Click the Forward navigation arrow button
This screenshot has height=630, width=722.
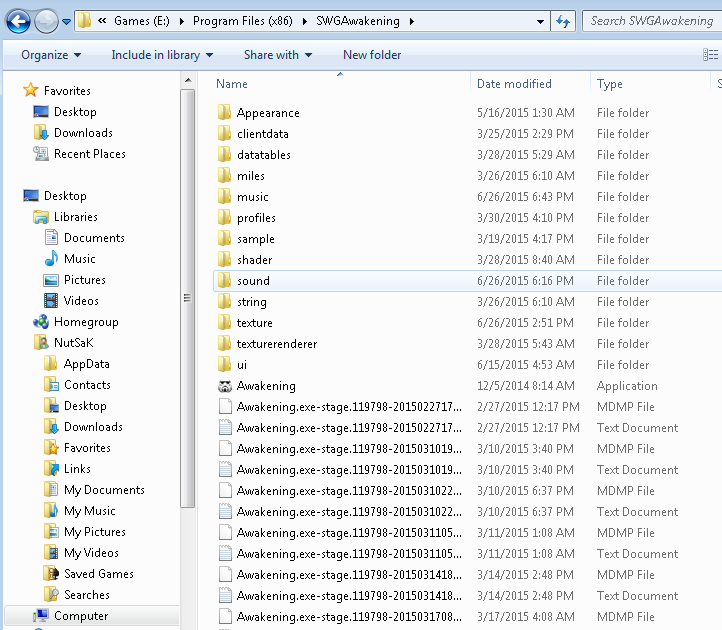pos(46,20)
